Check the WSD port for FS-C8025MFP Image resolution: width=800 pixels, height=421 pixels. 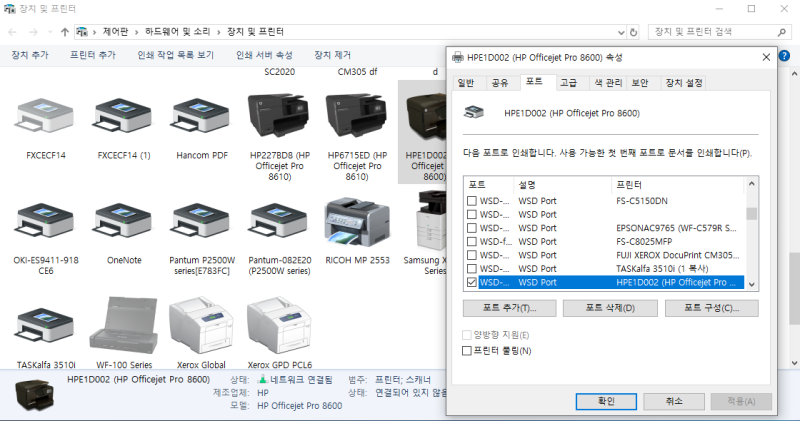[x=472, y=241]
